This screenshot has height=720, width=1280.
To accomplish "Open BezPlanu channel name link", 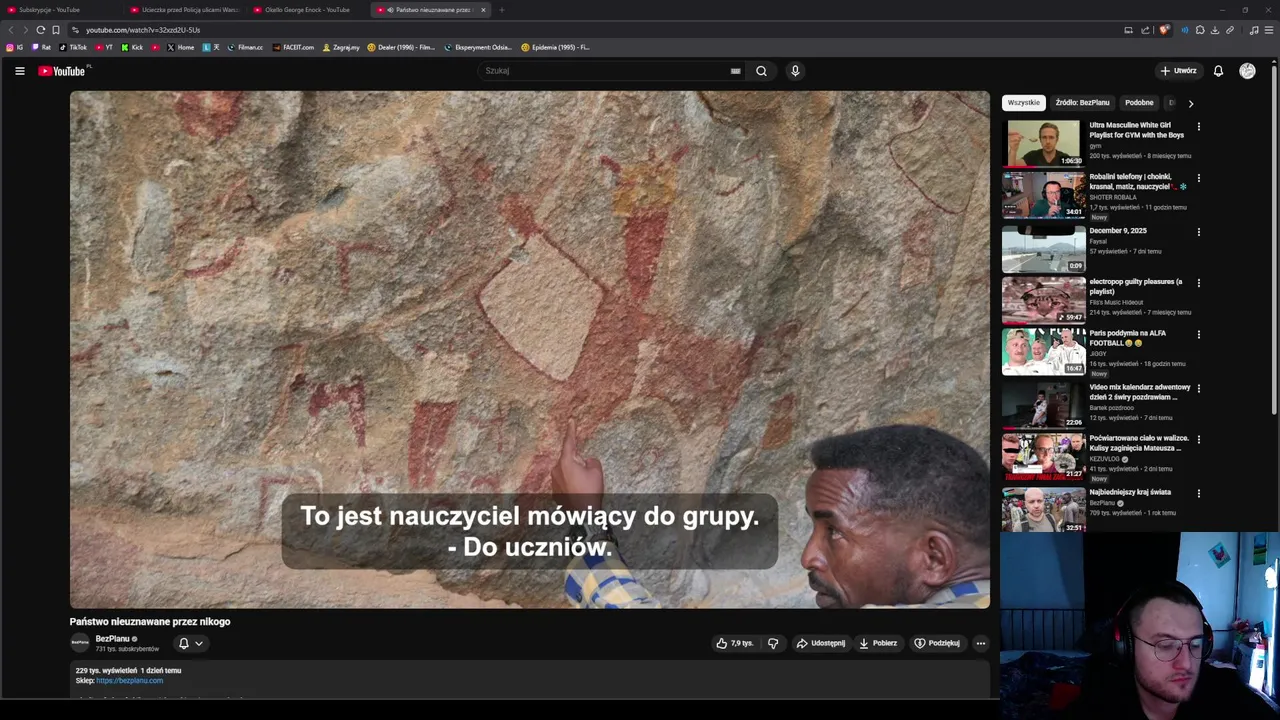I will [x=112, y=638].
